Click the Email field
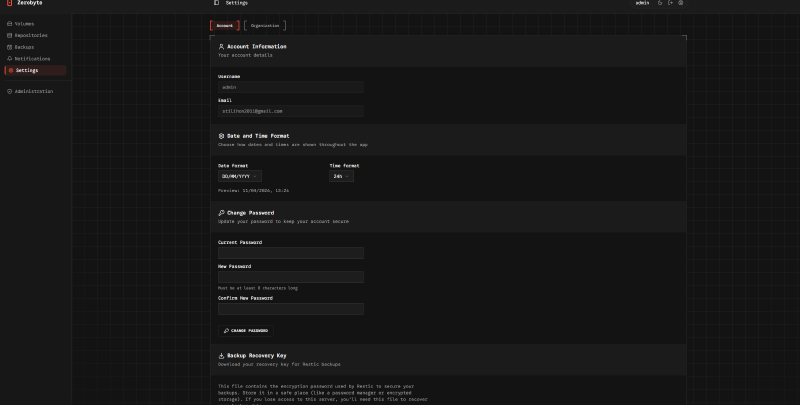This screenshot has height=405, width=800. 291,111
